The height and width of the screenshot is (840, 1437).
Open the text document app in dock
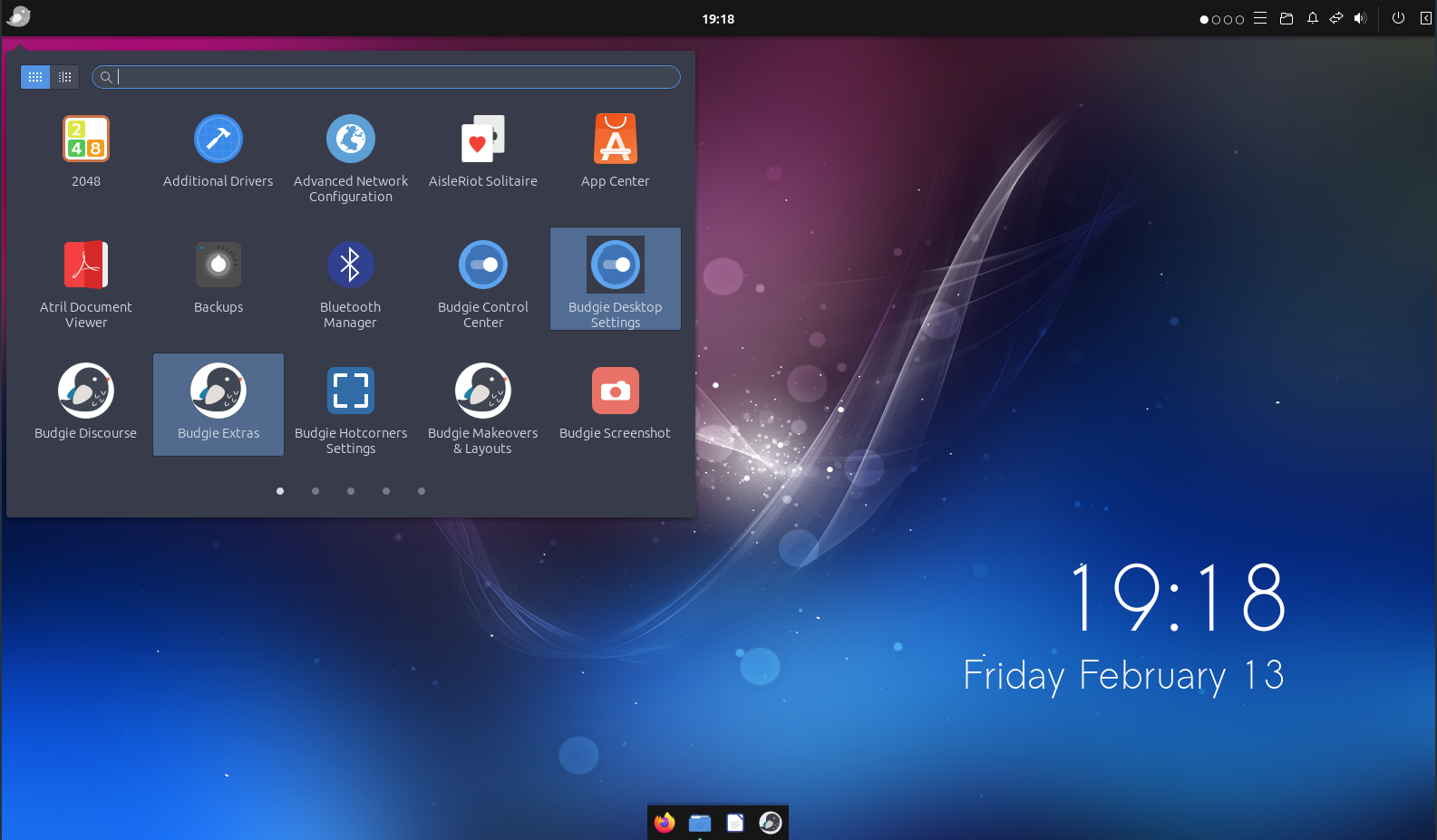click(x=735, y=823)
